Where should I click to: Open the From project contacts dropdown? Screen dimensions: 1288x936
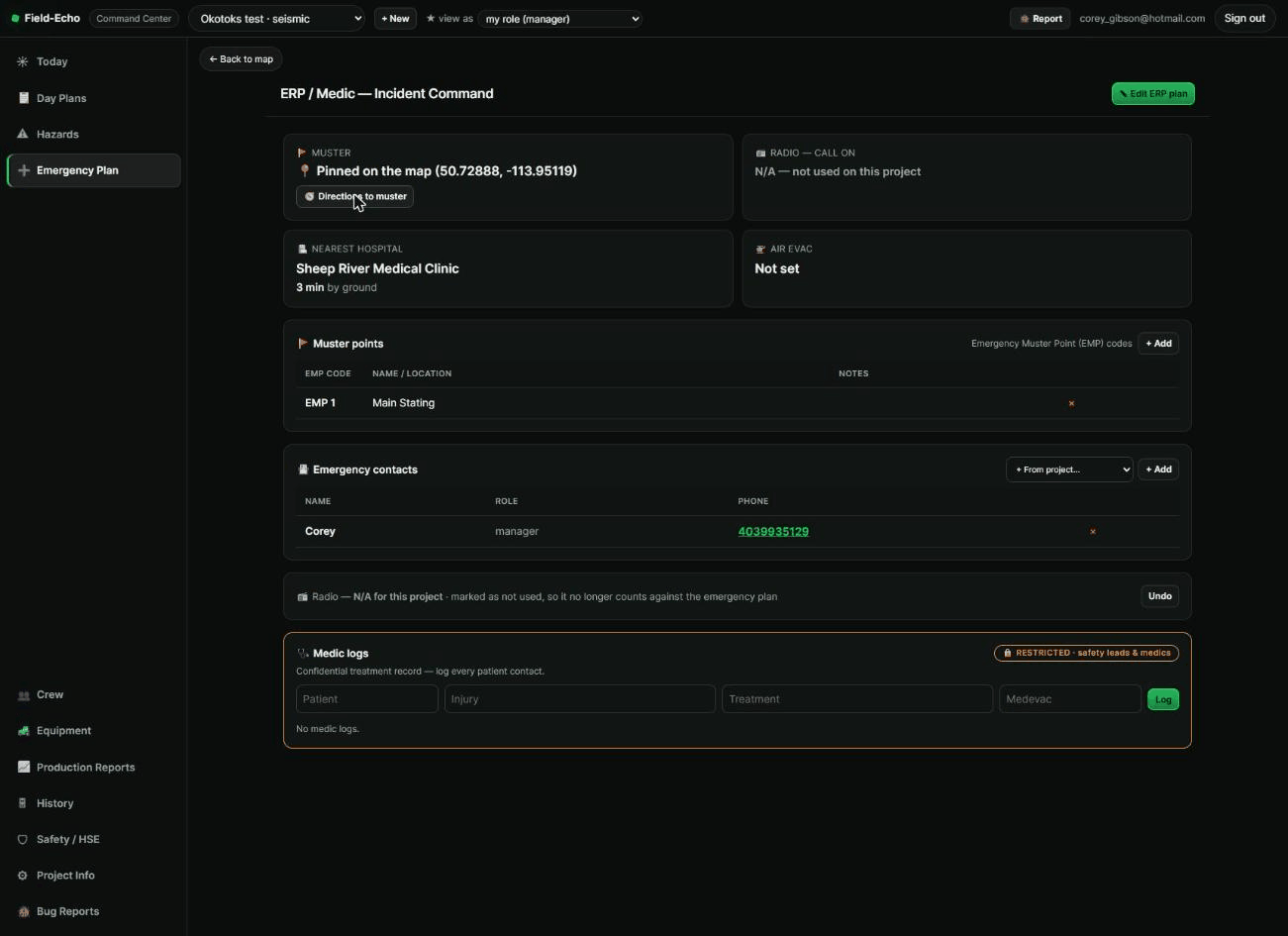(1069, 469)
